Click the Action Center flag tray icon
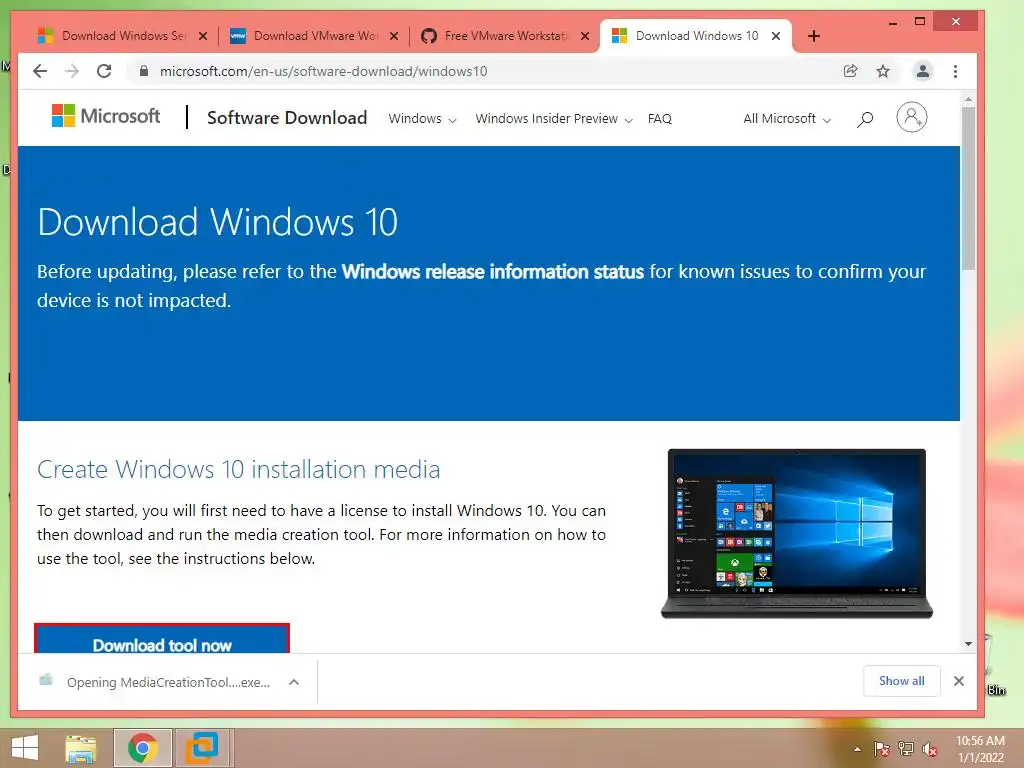This screenshot has height=768, width=1024. click(x=882, y=749)
